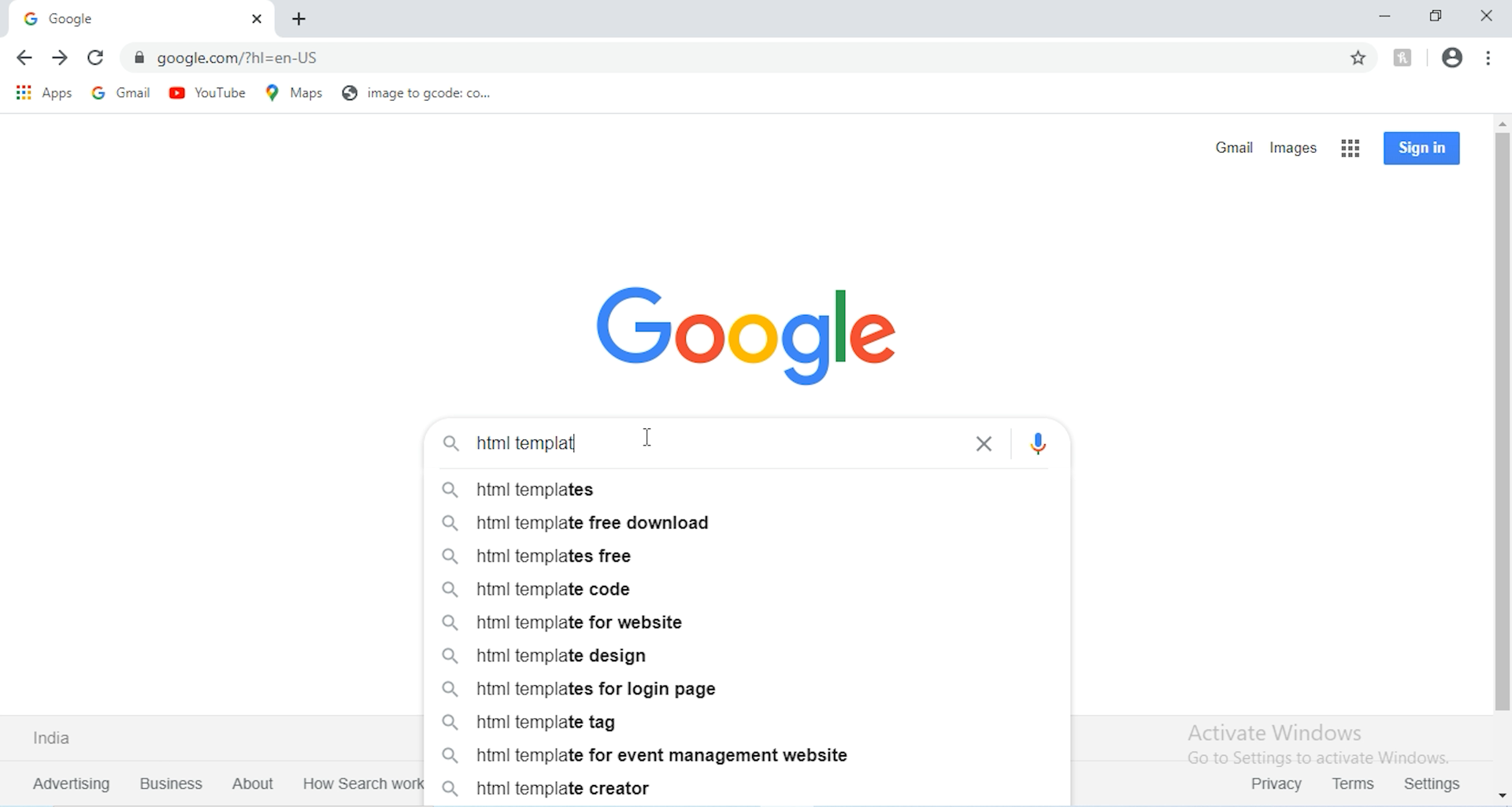Viewport: 1512px width, 807px height.
Task: Click the page's vertical scrollbar
Action: pyautogui.click(x=1503, y=417)
